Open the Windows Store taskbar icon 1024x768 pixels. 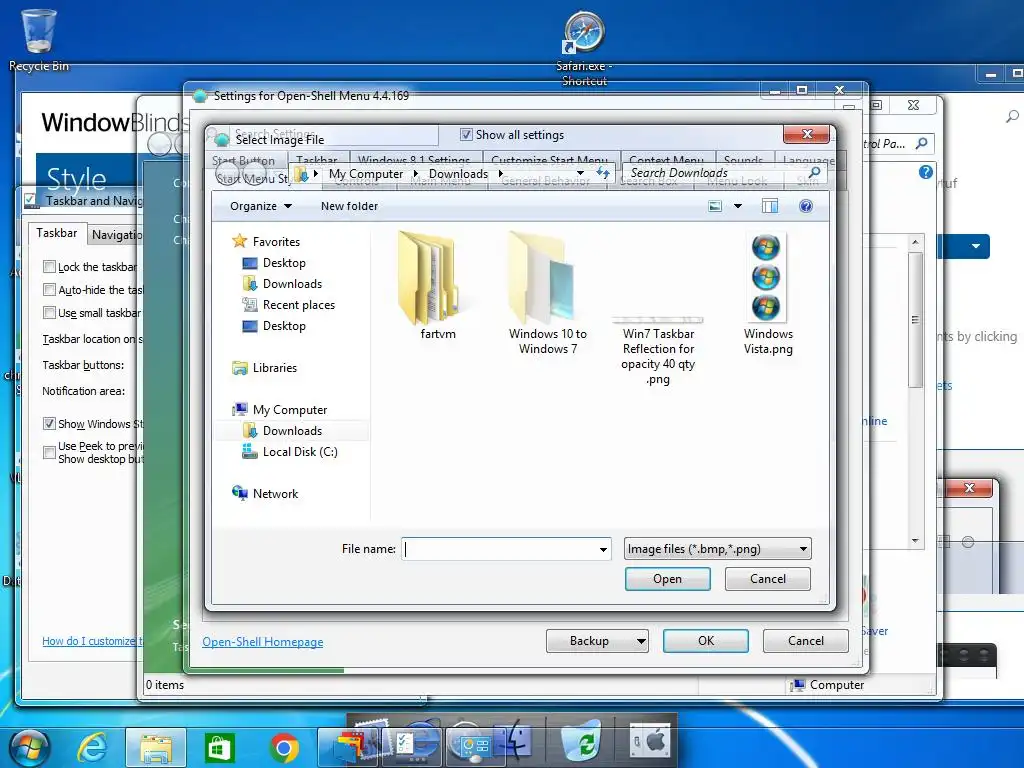point(219,748)
